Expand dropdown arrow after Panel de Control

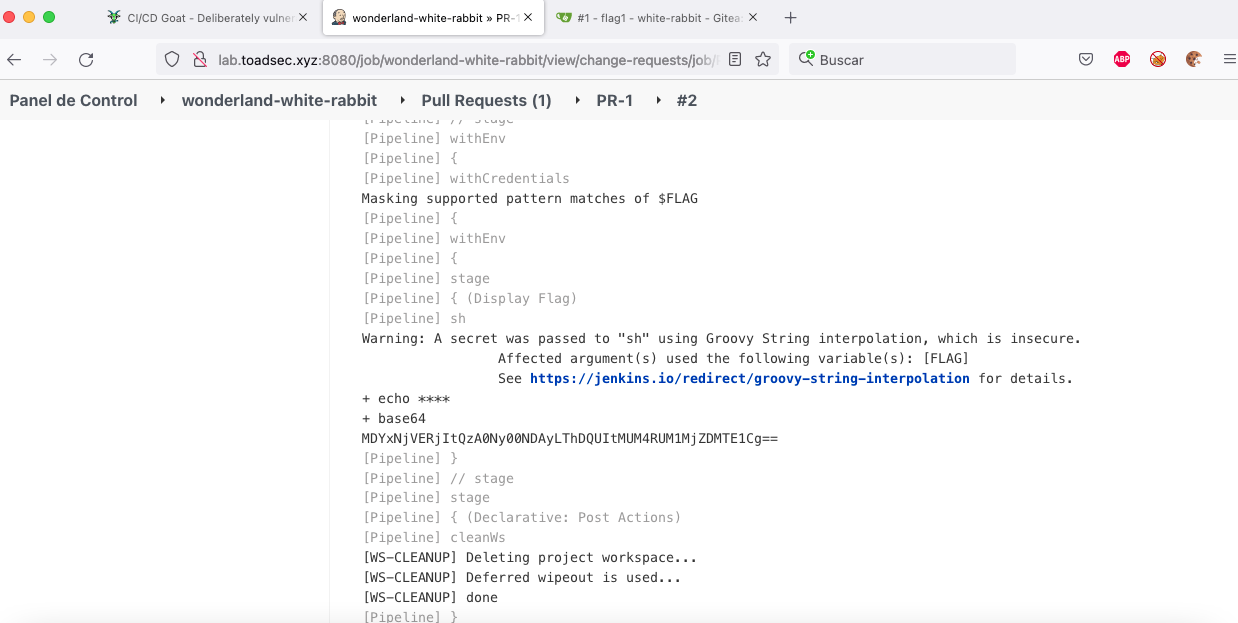point(162,100)
